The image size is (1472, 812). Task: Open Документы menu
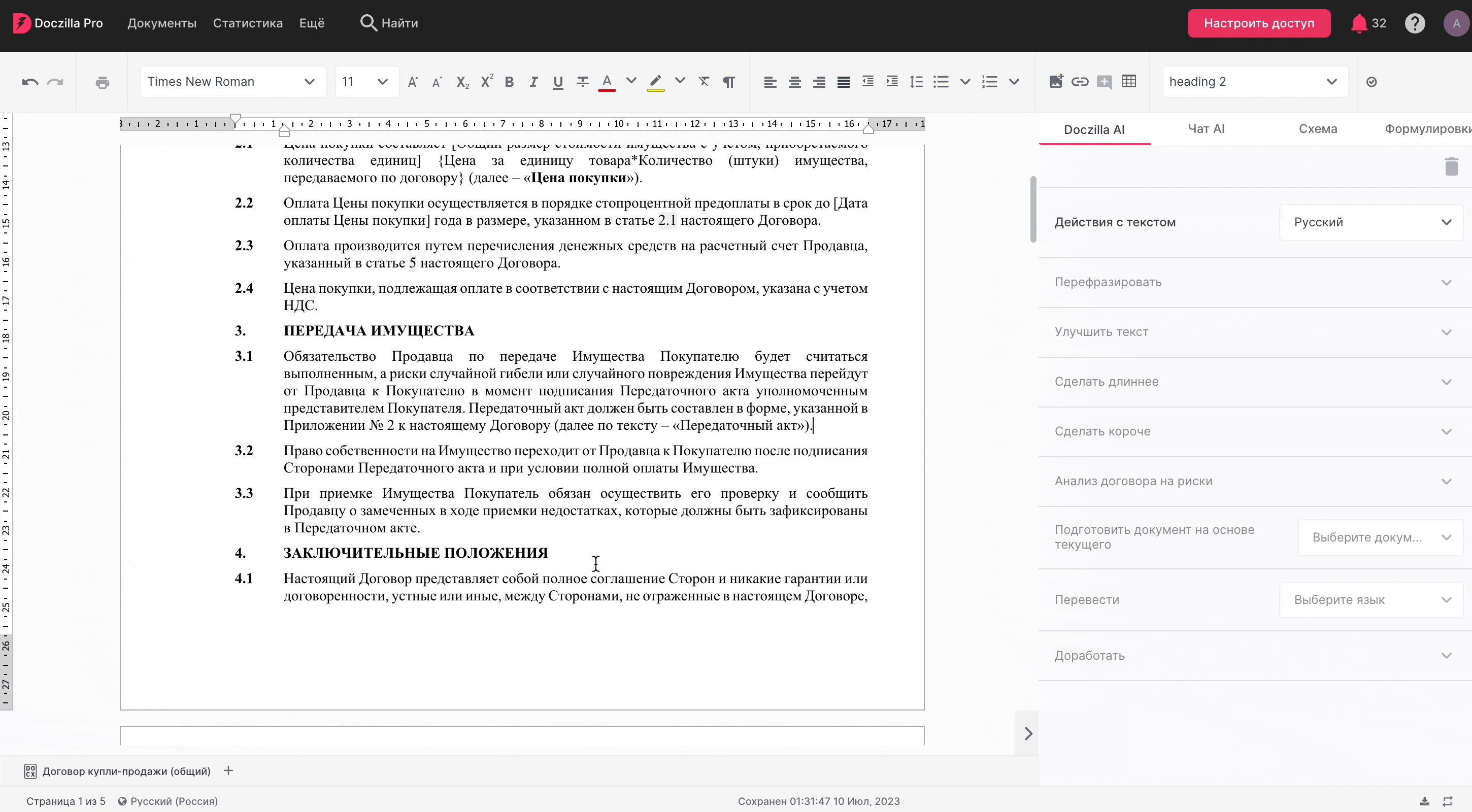[x=162, y=23]
